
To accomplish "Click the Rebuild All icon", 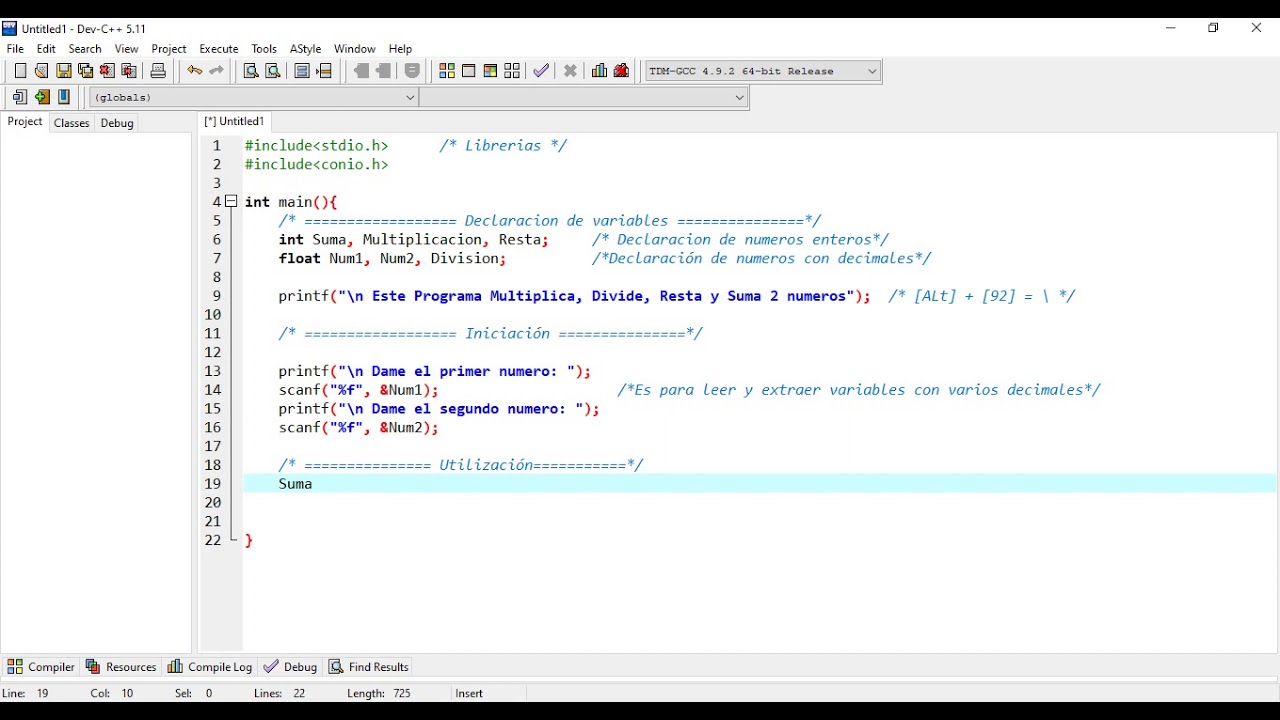I will point(512,71).
